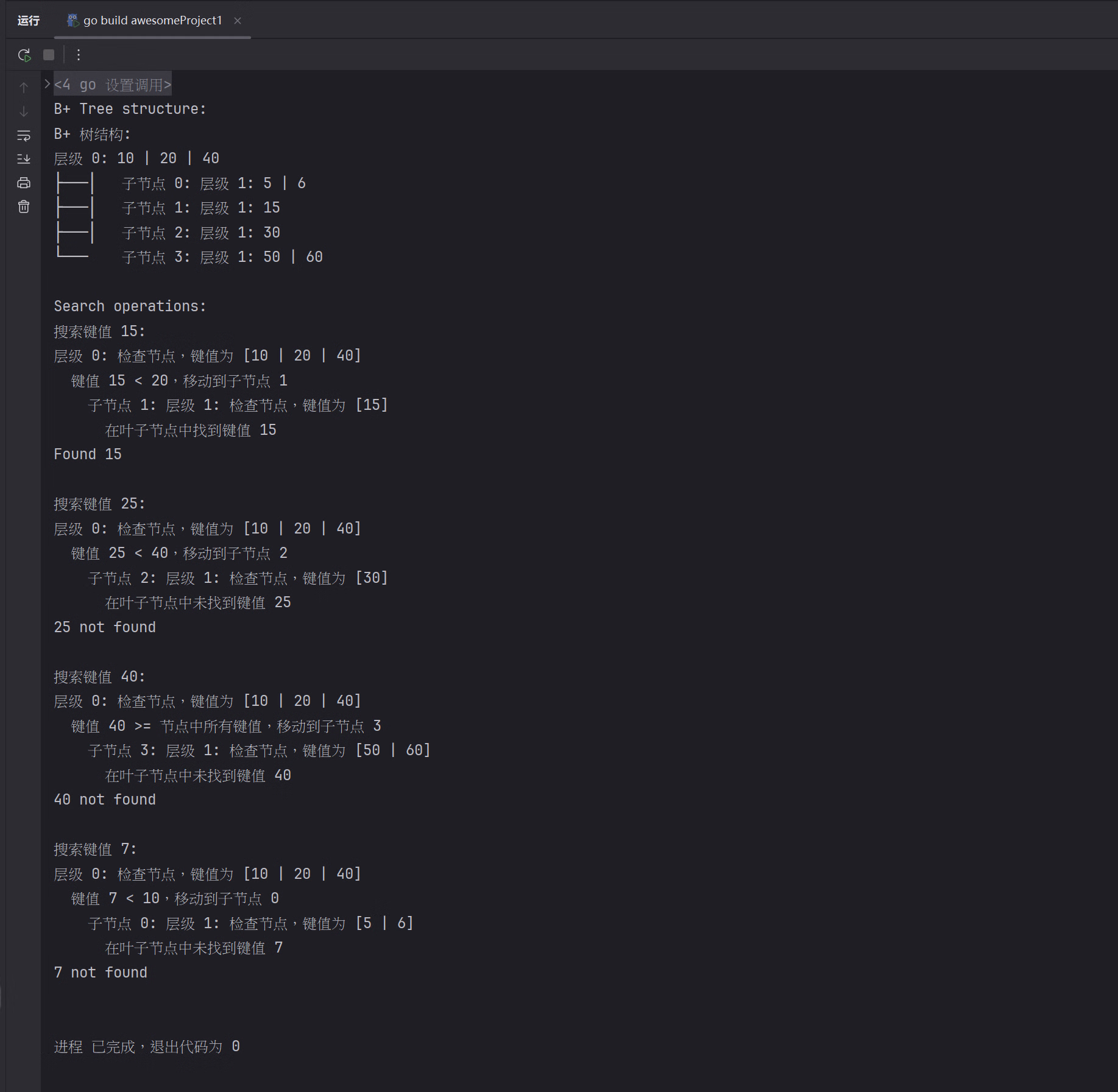This screenshot has height=1092, width=1118.
Task: Enable scroll to end of output
Action: (x=24, y=159)
